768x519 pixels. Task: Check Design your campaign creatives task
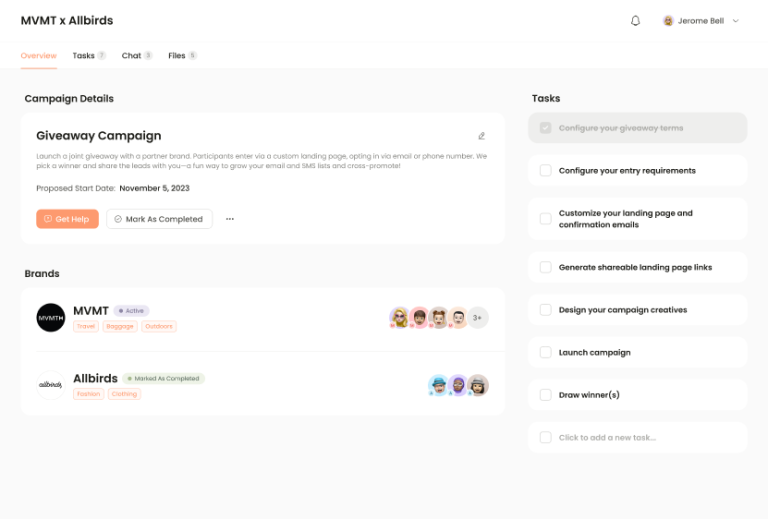pyautogui.click(x=546, y=309)
